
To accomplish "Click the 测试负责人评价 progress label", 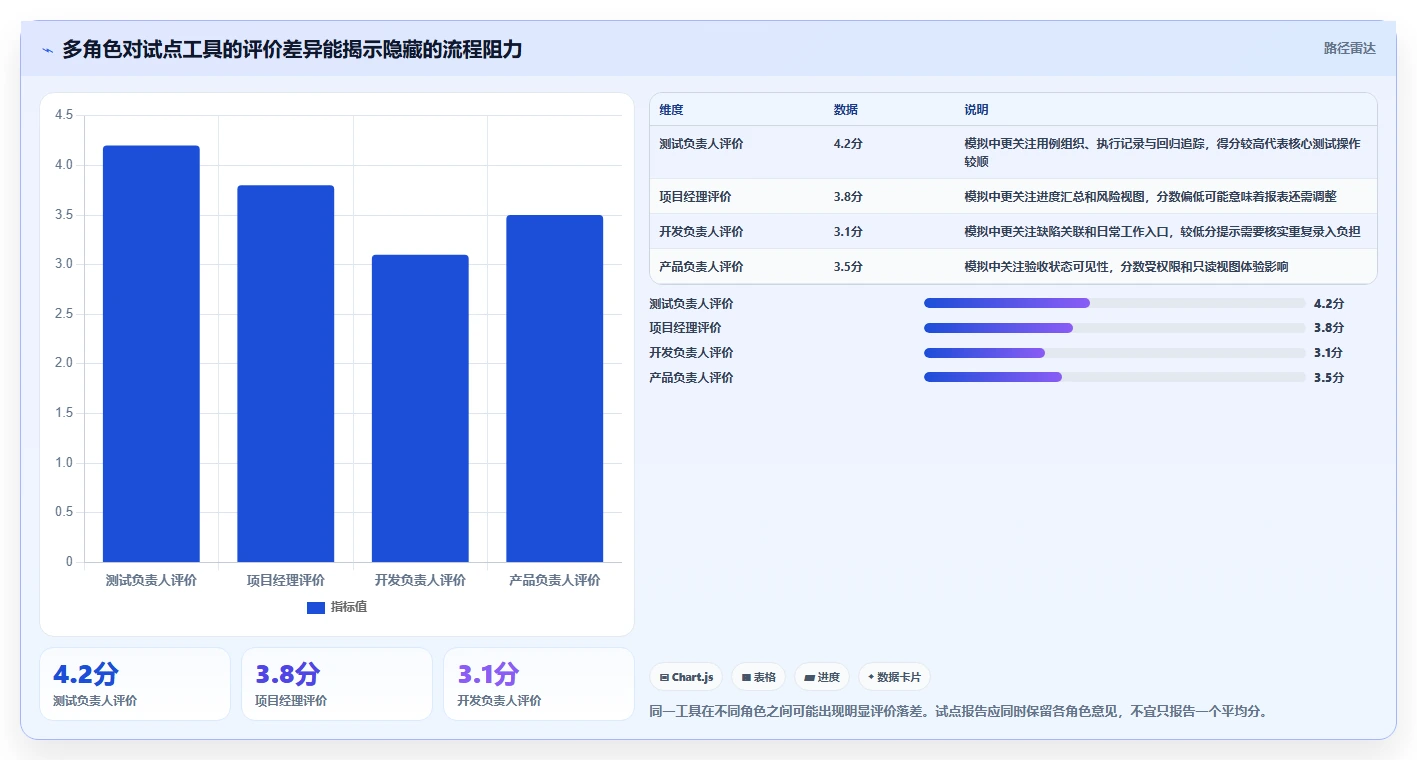I will pyautogui.click(x=691, y=304).
